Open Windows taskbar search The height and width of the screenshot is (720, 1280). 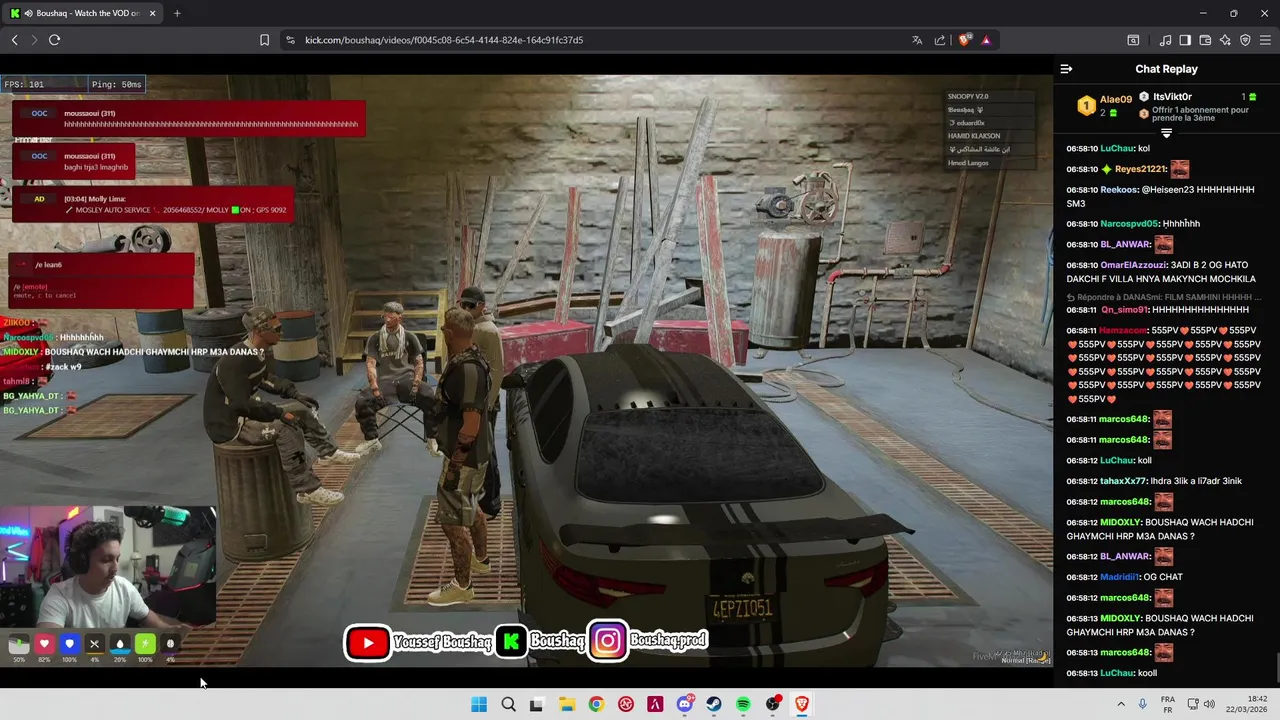(508, 704)
